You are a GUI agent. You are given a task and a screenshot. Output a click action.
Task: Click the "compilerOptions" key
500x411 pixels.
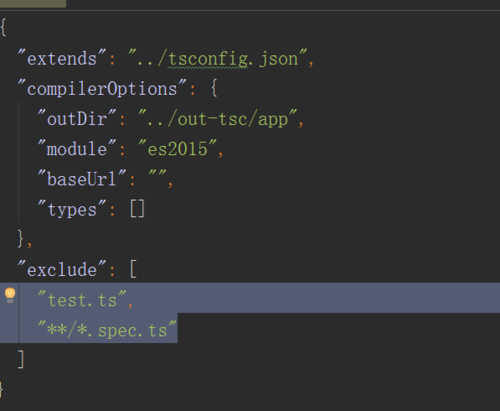click(102, 89)
